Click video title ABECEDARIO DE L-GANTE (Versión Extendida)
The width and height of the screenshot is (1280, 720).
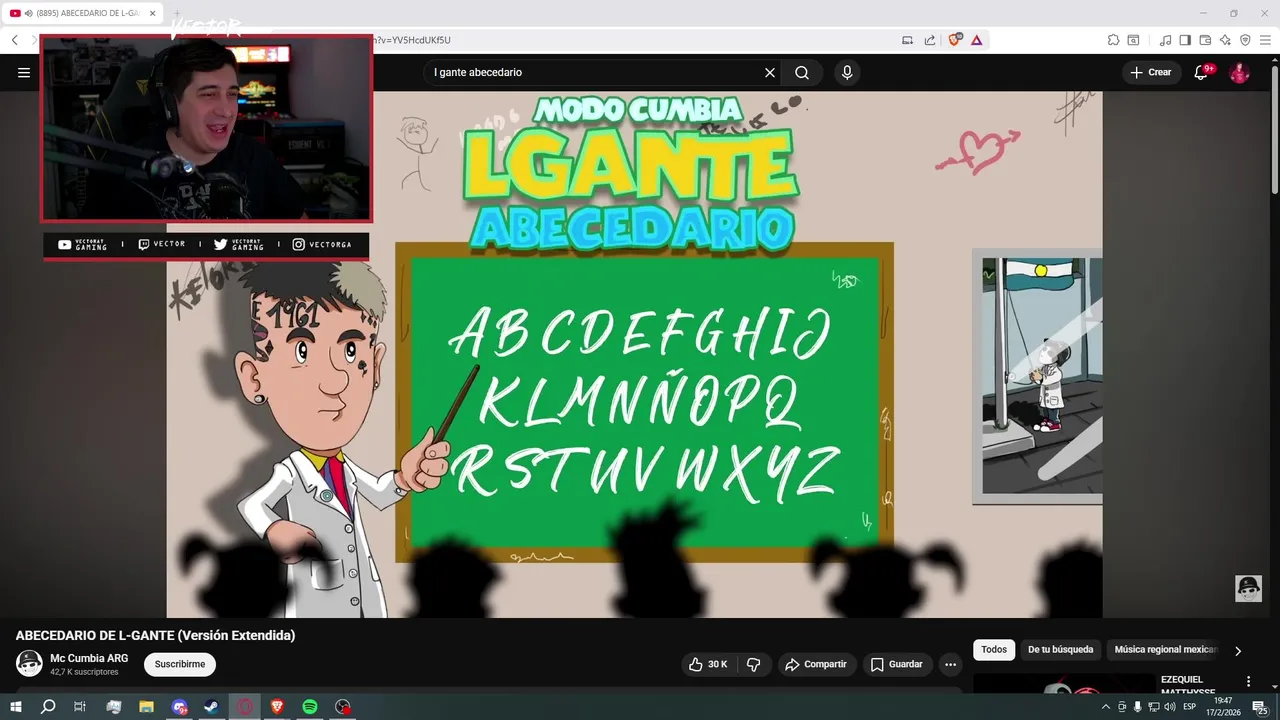155,635
